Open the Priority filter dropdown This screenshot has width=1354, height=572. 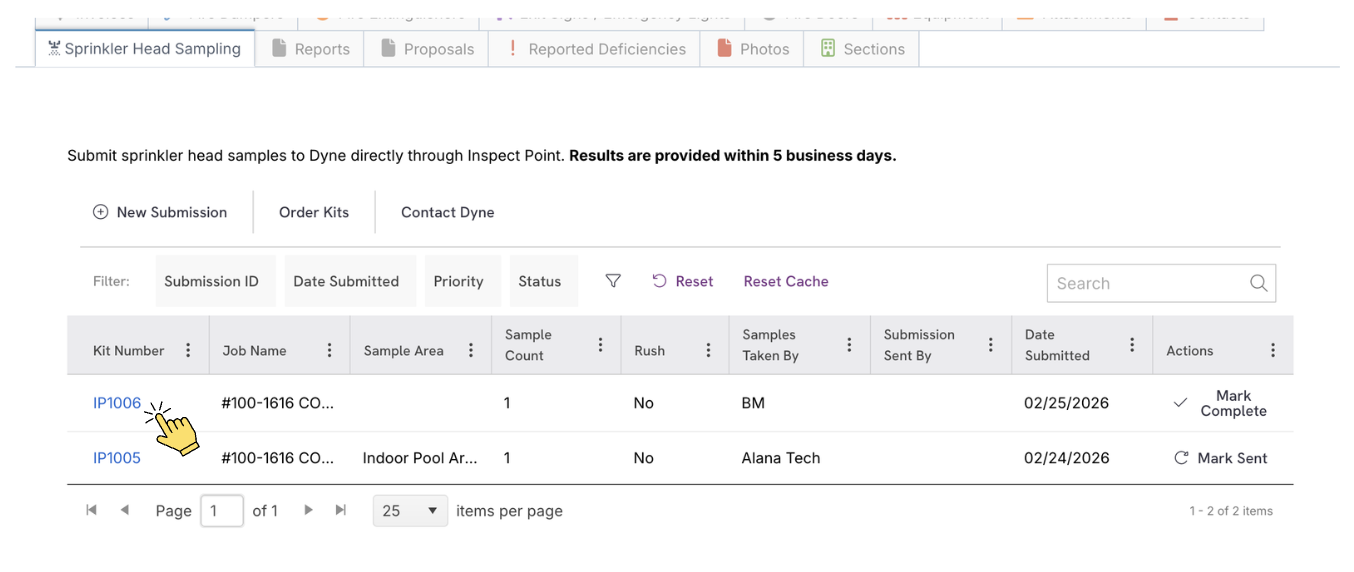point(458,281)
